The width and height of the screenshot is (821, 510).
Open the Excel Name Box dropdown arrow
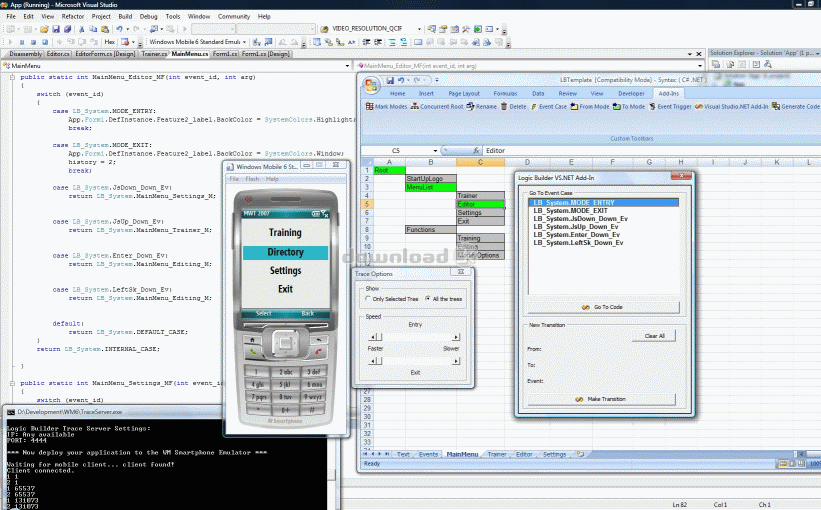pos(435,151)
